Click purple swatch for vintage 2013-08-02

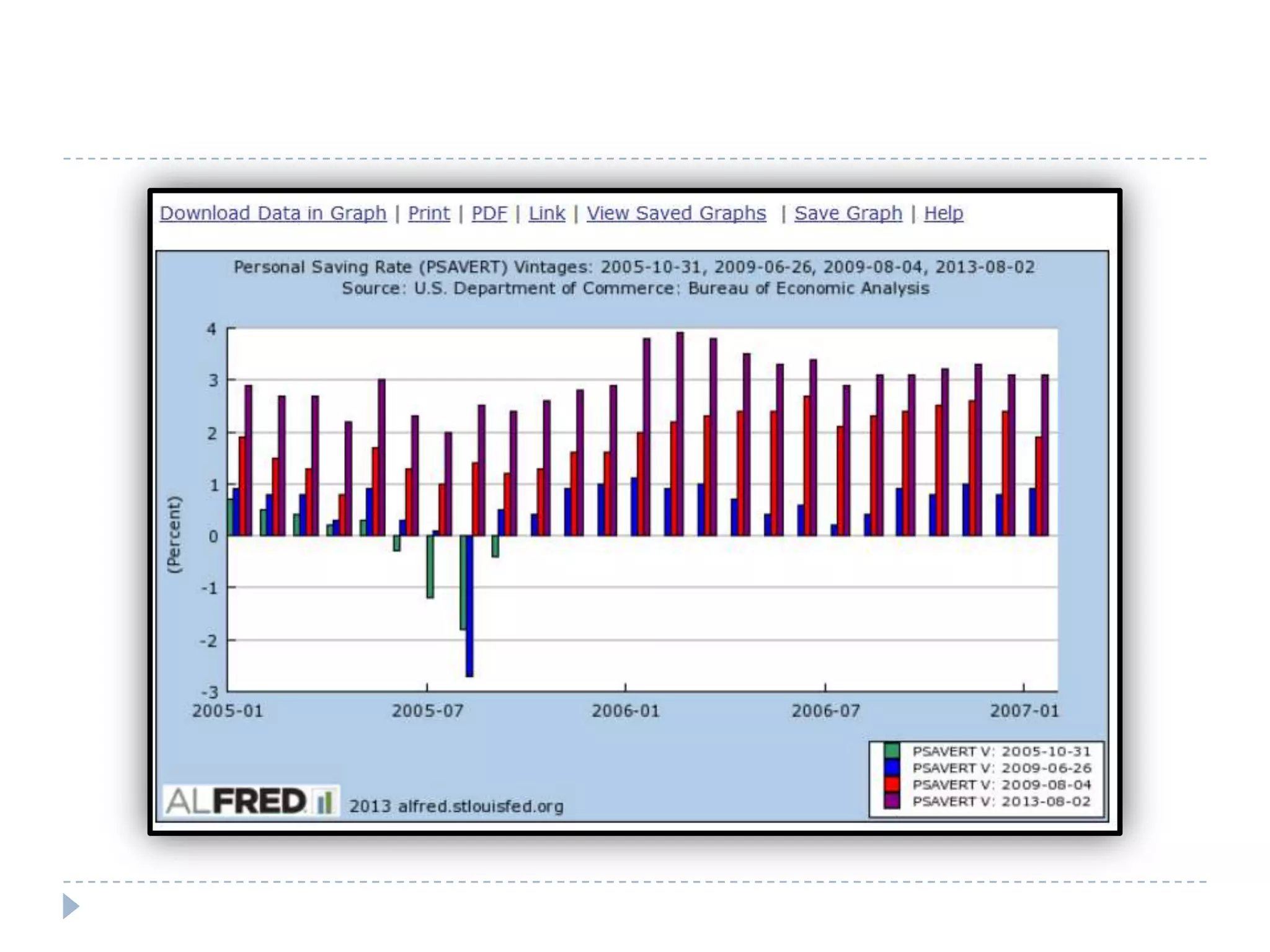tap(891, 801)
